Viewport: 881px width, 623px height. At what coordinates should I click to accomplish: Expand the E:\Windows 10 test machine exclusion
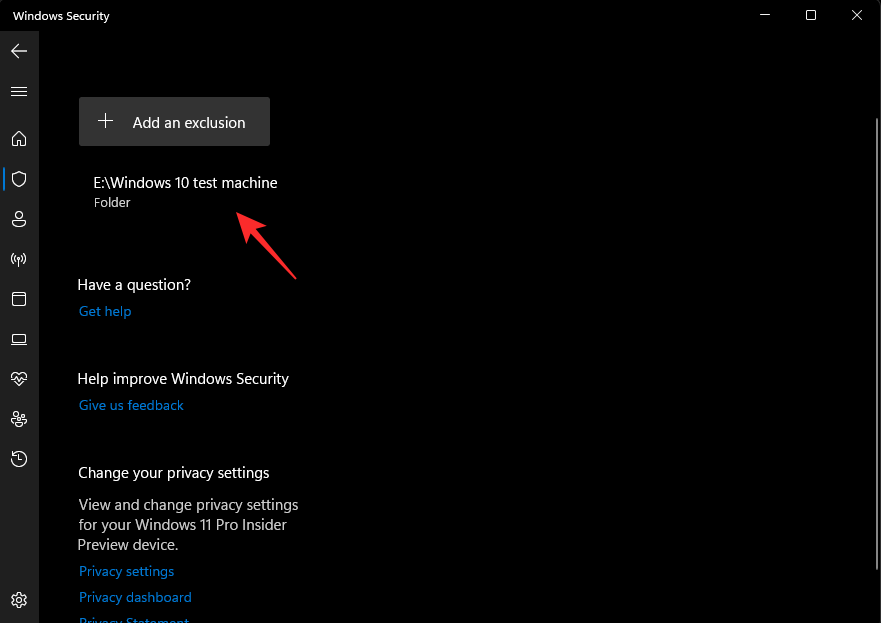point(185,191)
